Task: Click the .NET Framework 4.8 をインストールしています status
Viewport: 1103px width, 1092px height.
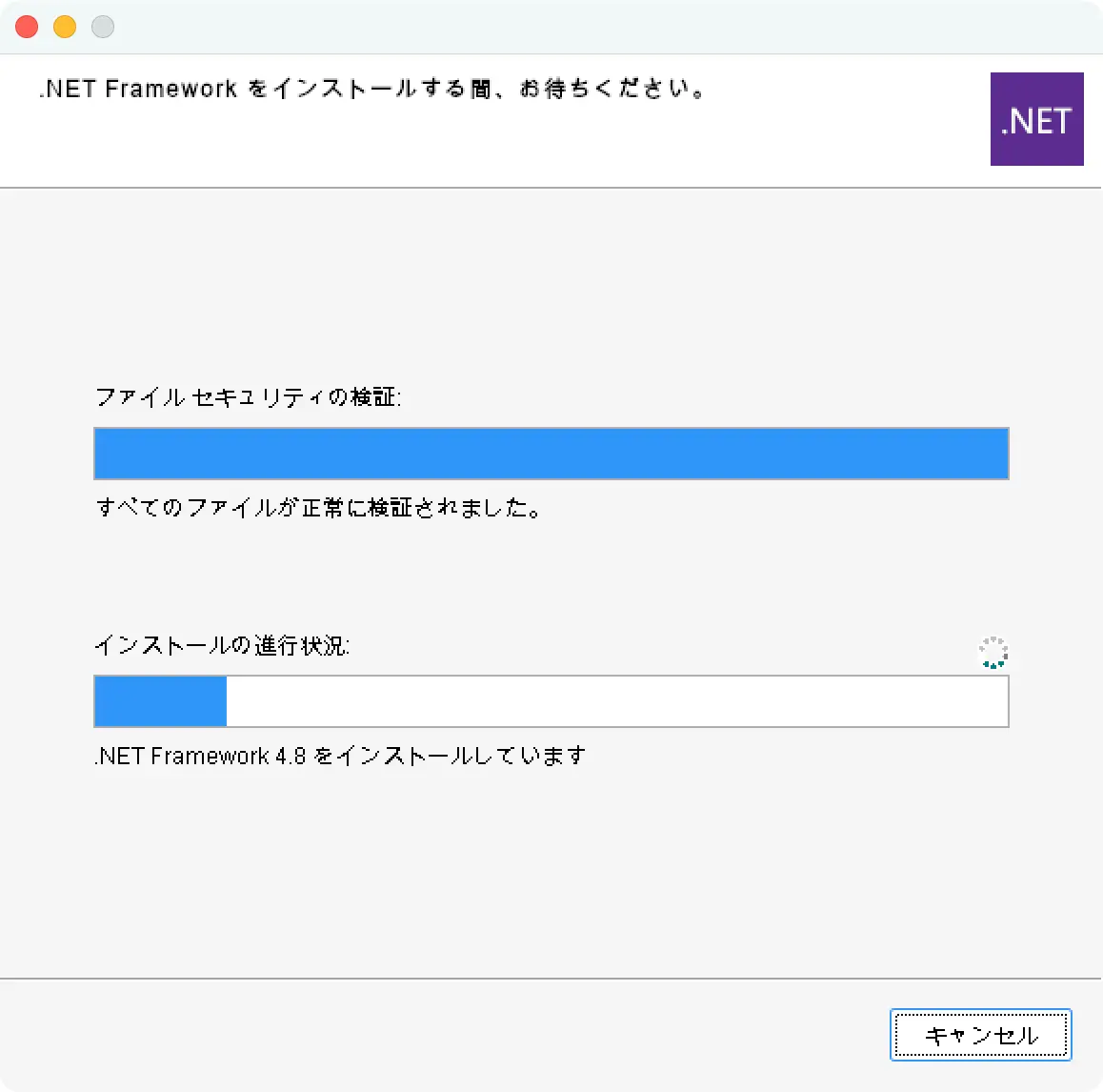Action: click(x=340, y=757)
